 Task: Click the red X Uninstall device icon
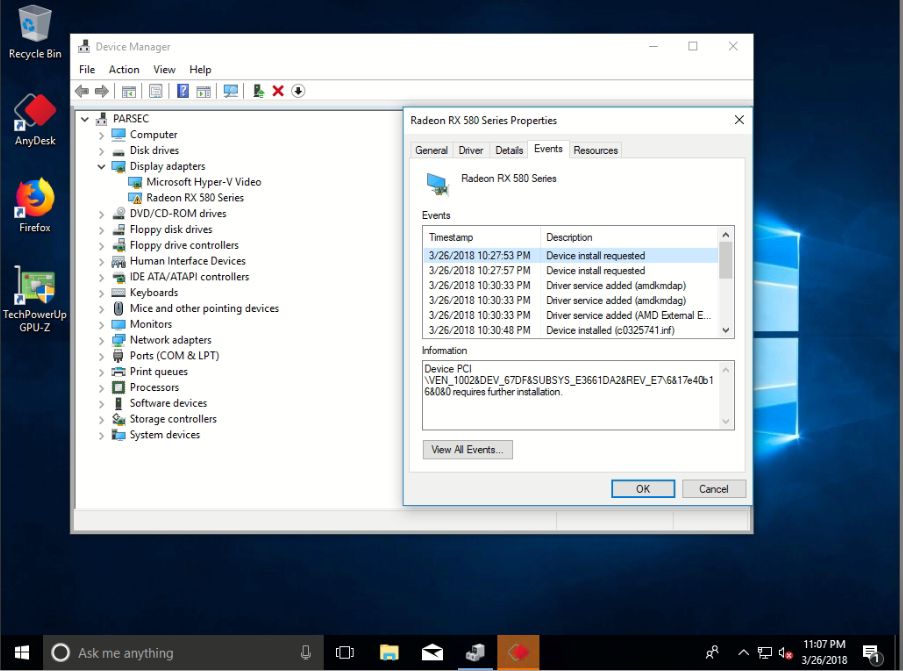point(278,91)
